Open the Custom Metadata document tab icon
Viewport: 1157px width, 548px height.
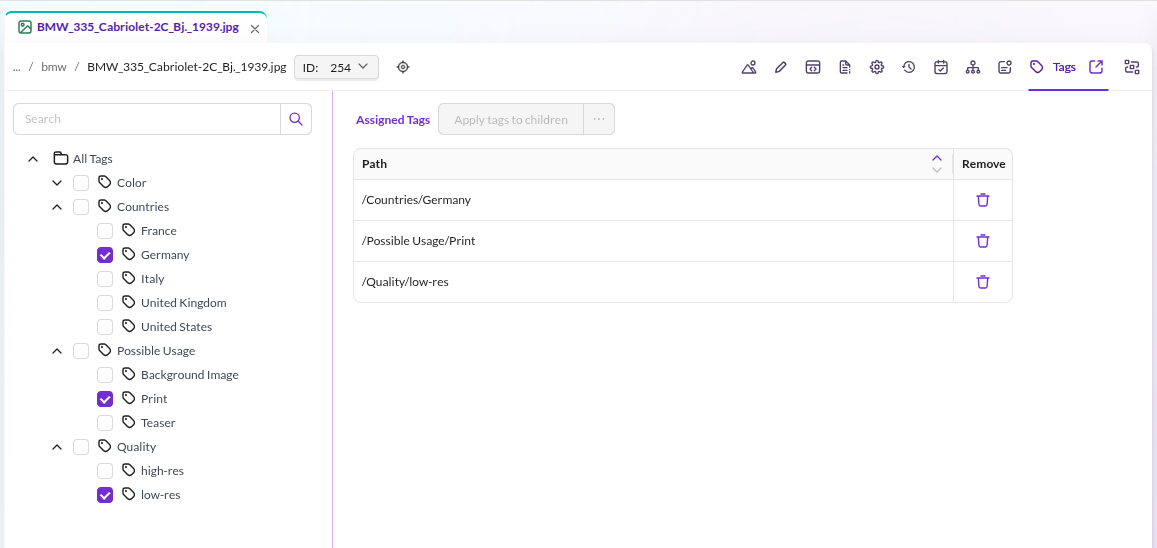[845, 67]
